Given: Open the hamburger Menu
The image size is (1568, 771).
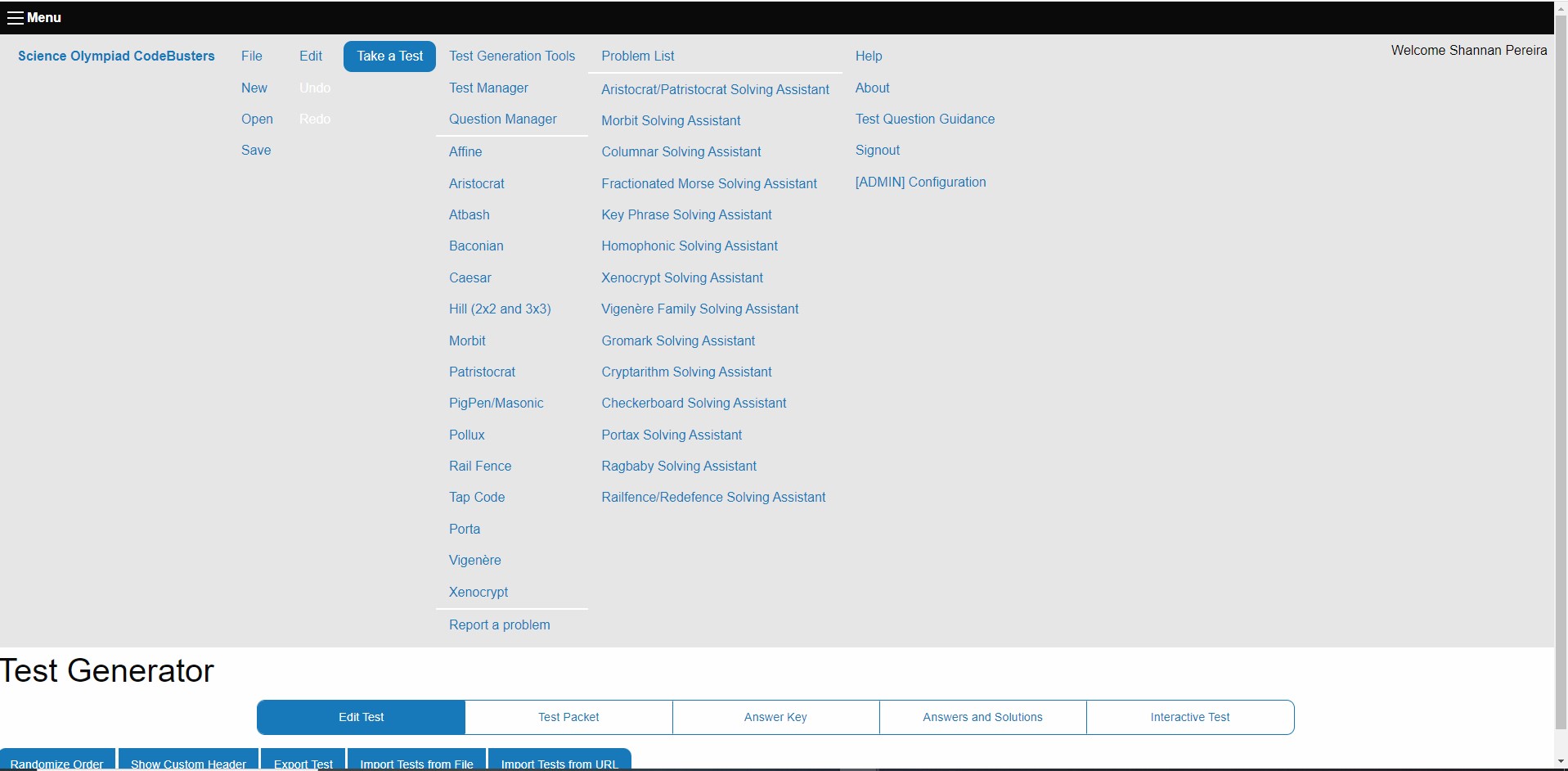Looking at the screenshot, I should pyautogui.click(x=34, y=17).
